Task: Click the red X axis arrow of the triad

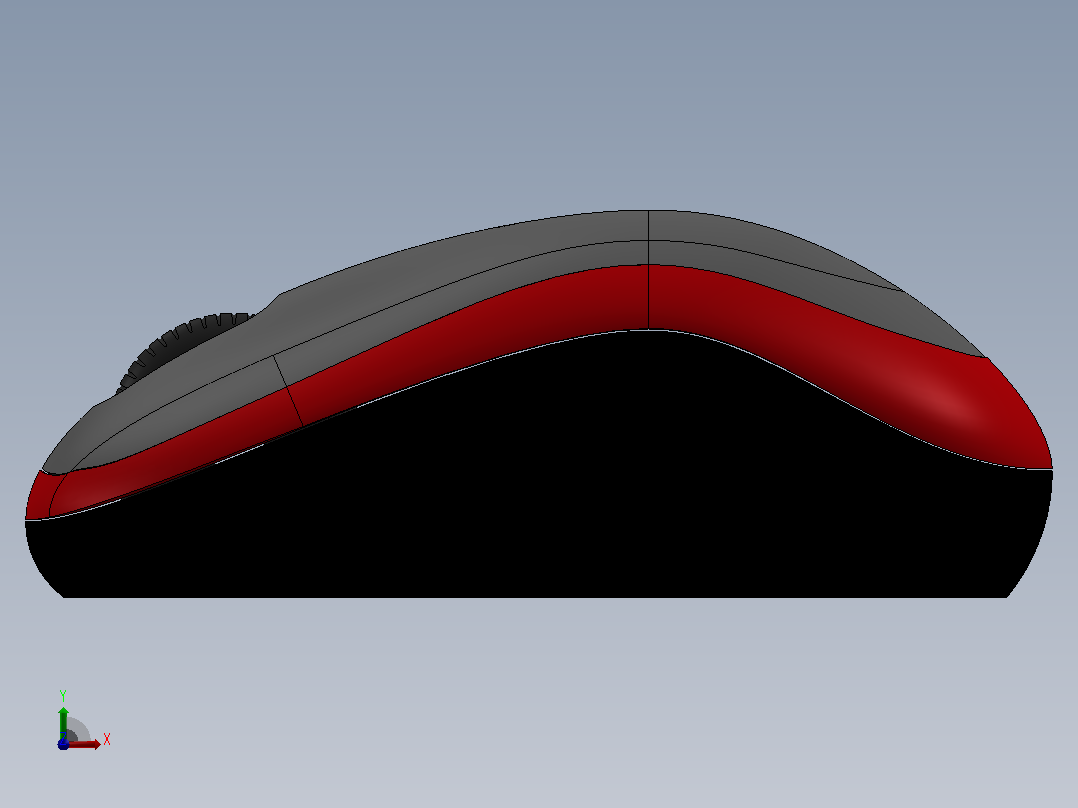Action: pos(85,744)
